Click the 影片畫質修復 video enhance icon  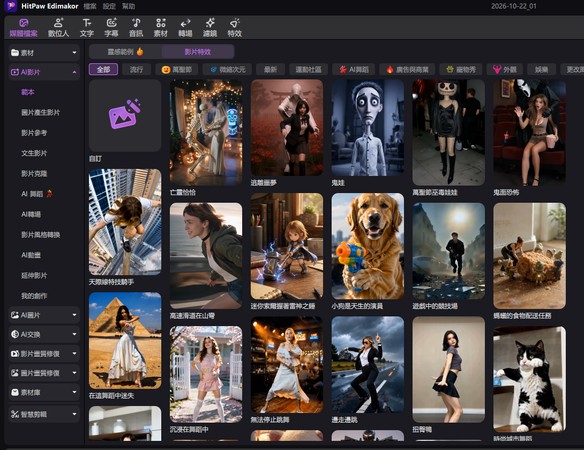point(15,354)
